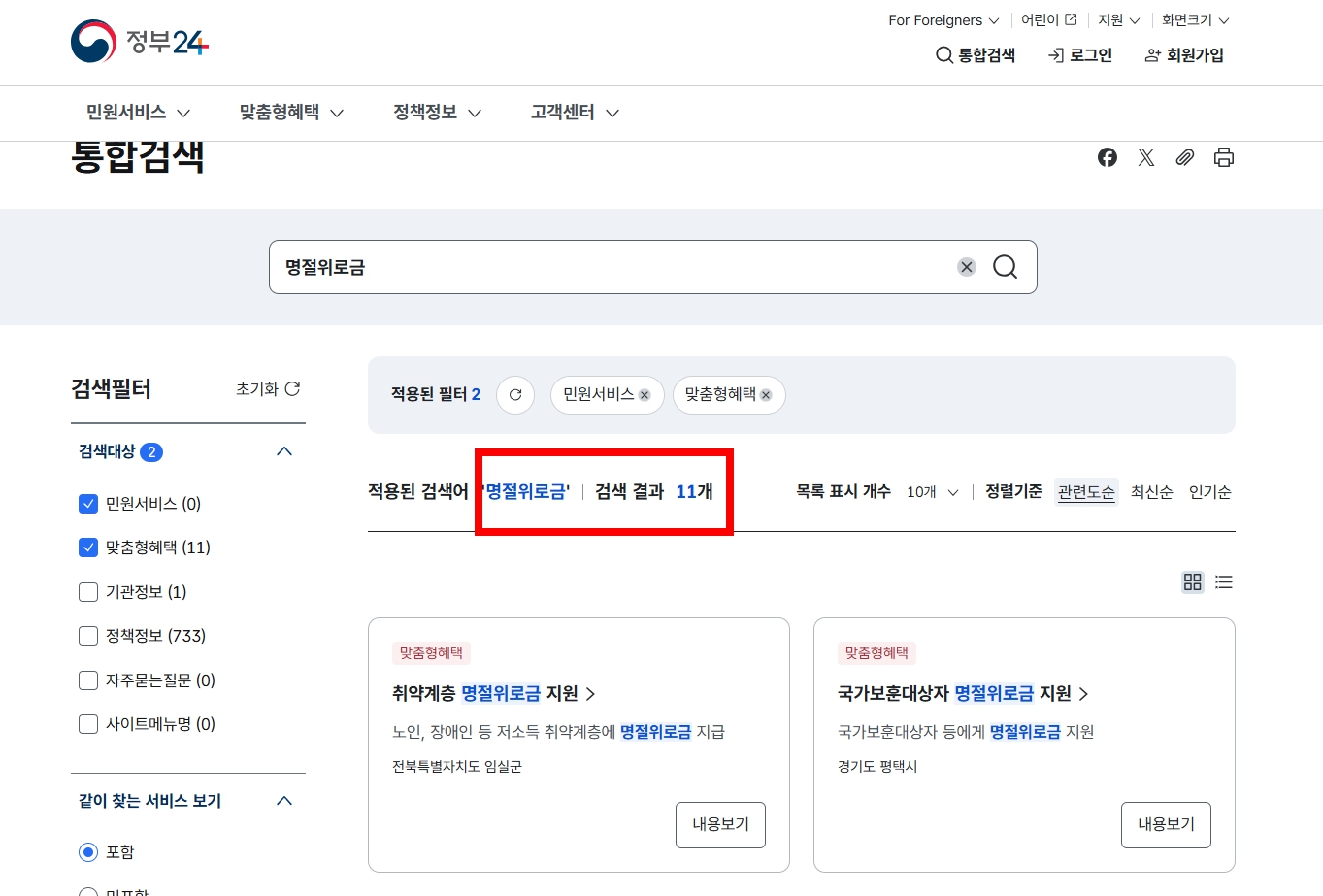Click 로그인 to sign in

(1080, 55)
